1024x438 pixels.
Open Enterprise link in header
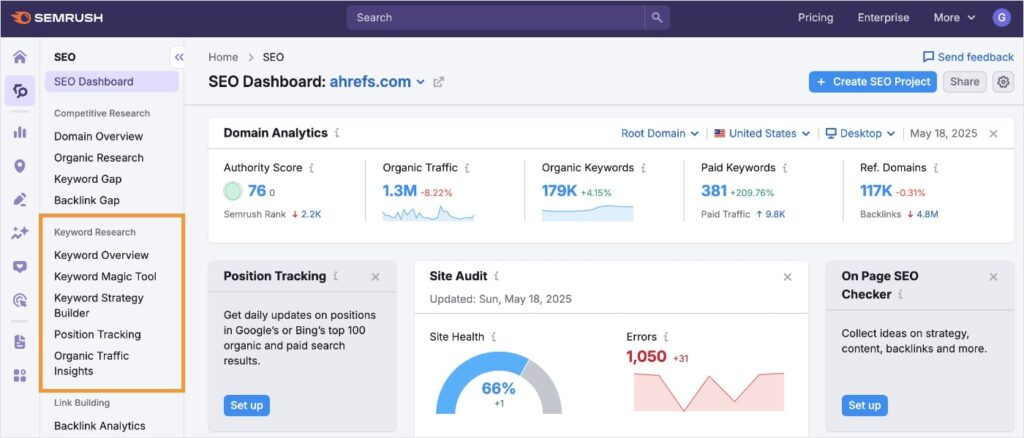pyautogui.click(x=883, y=18)
